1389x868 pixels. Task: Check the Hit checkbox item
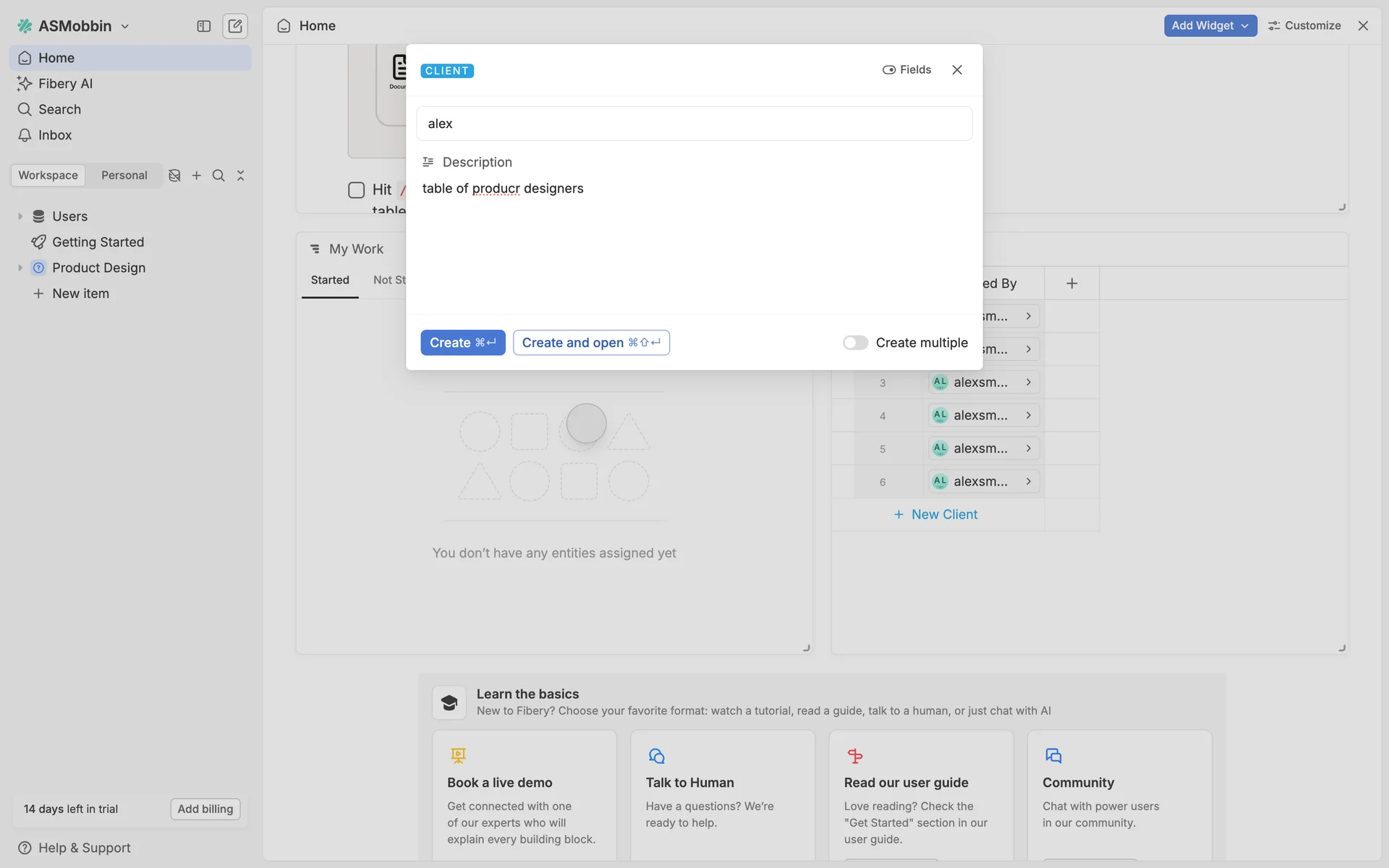[x=356, y=190]
